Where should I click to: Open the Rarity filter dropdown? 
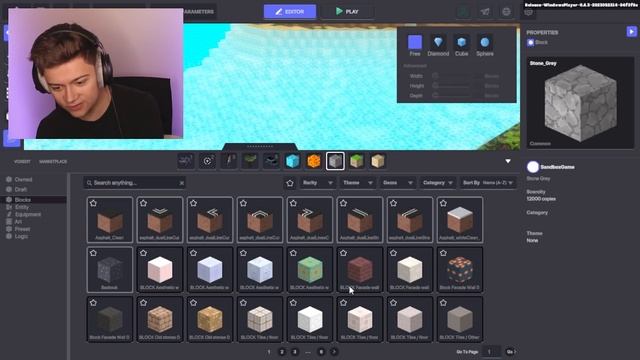coord(318,183)
